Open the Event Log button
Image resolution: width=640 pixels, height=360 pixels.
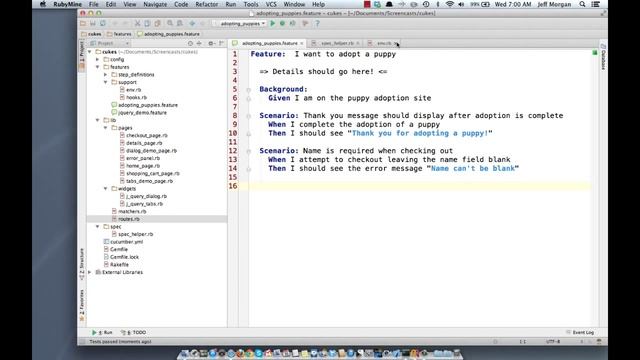(x=580, y=333)
